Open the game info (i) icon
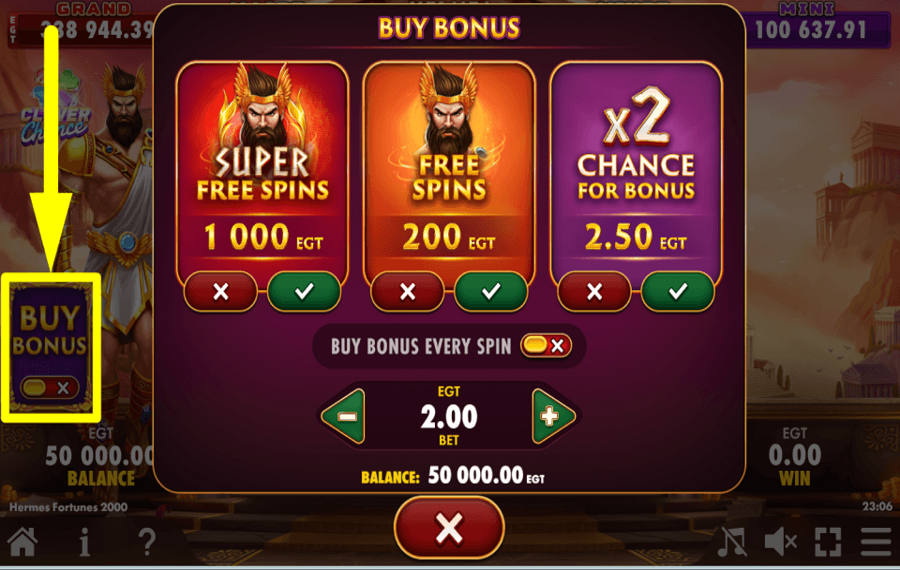The width and height of the screenshot is (900, 570). pyautogui.click(x=85, y=542)
